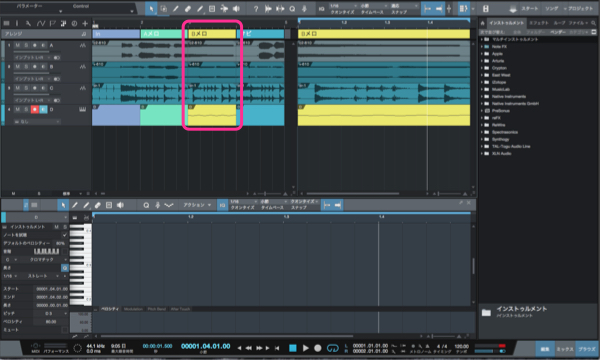The image size is (600, 360).
Task: Select the Eraser tool in top toolbar
Action: (x=188, y=9)
